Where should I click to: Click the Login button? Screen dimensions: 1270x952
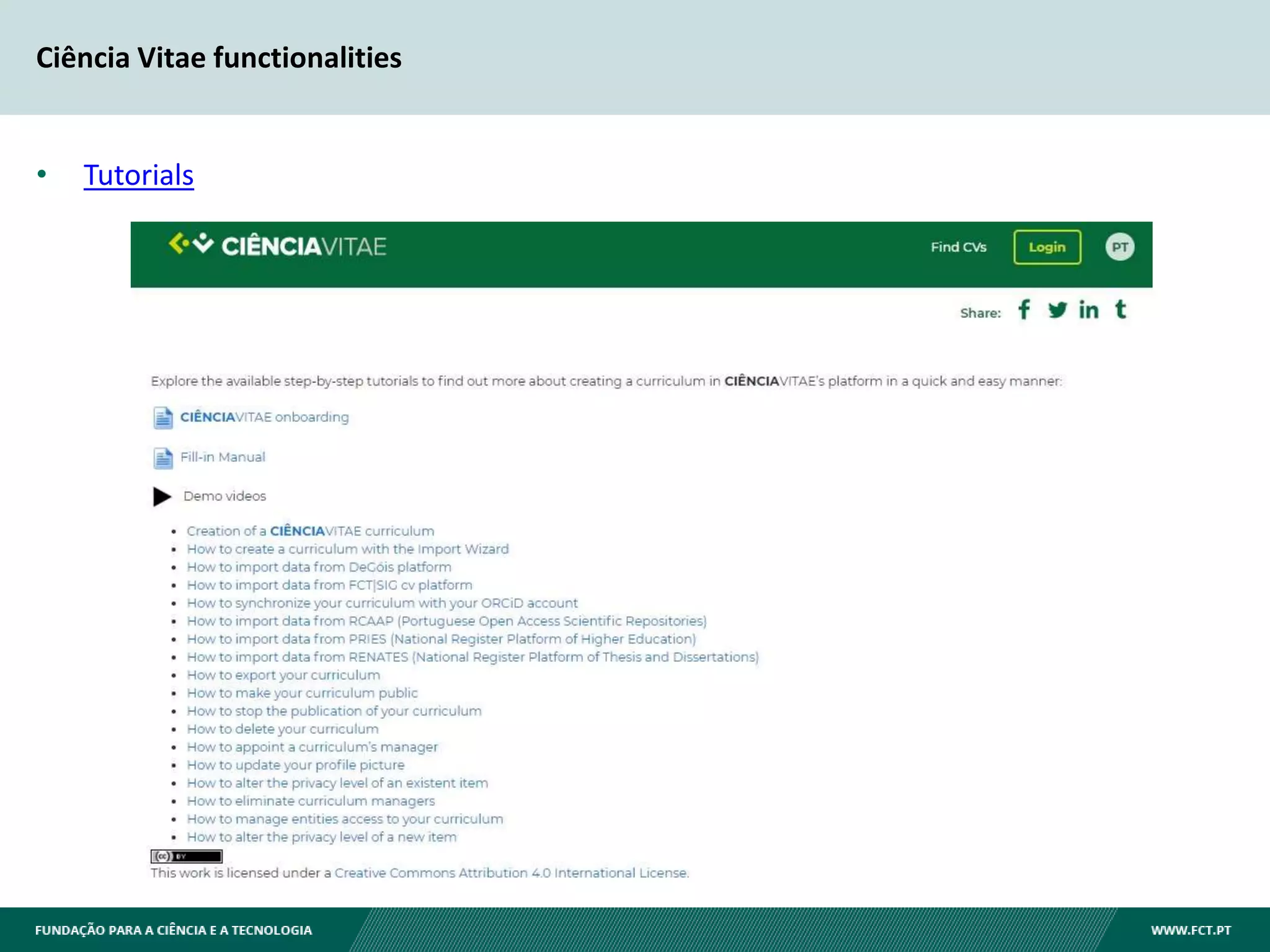[x=1047, y=247]
